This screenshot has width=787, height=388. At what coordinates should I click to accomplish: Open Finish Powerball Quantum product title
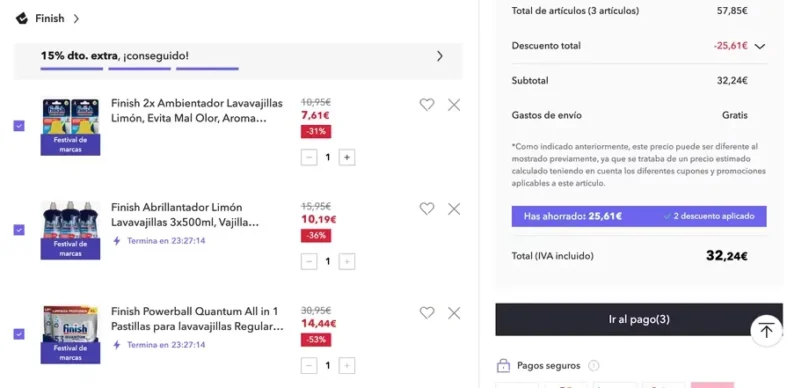[x=197, y=319]
